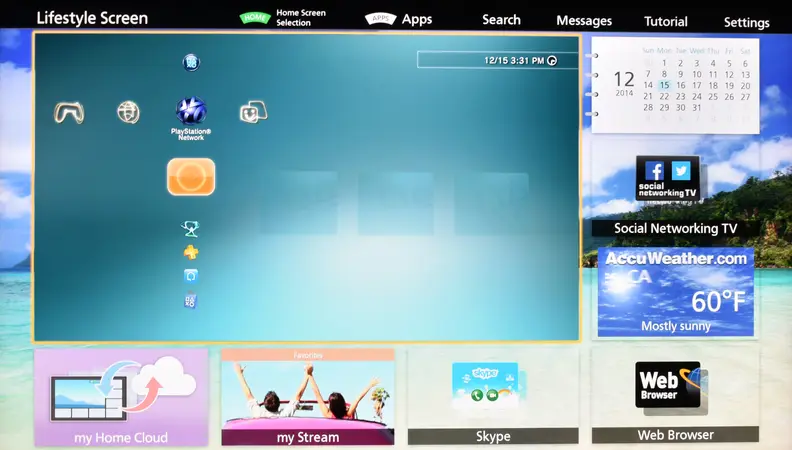Select the yellow PlayStation Plus icon

[190, 252]
